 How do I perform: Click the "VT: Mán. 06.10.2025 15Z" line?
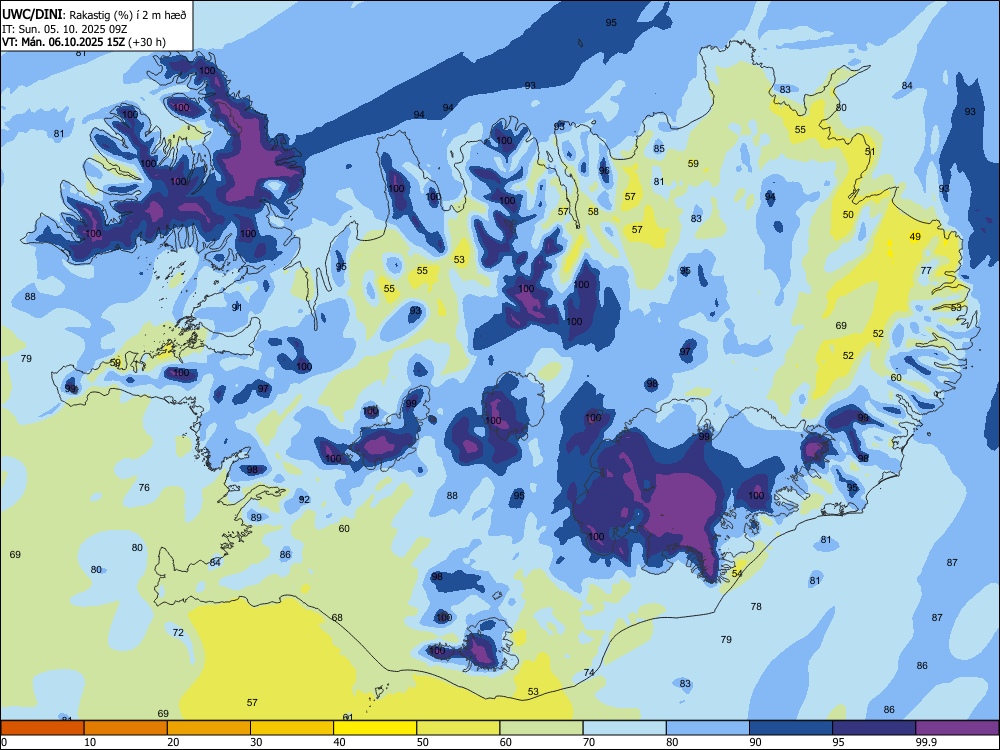(x=64, y=42)
